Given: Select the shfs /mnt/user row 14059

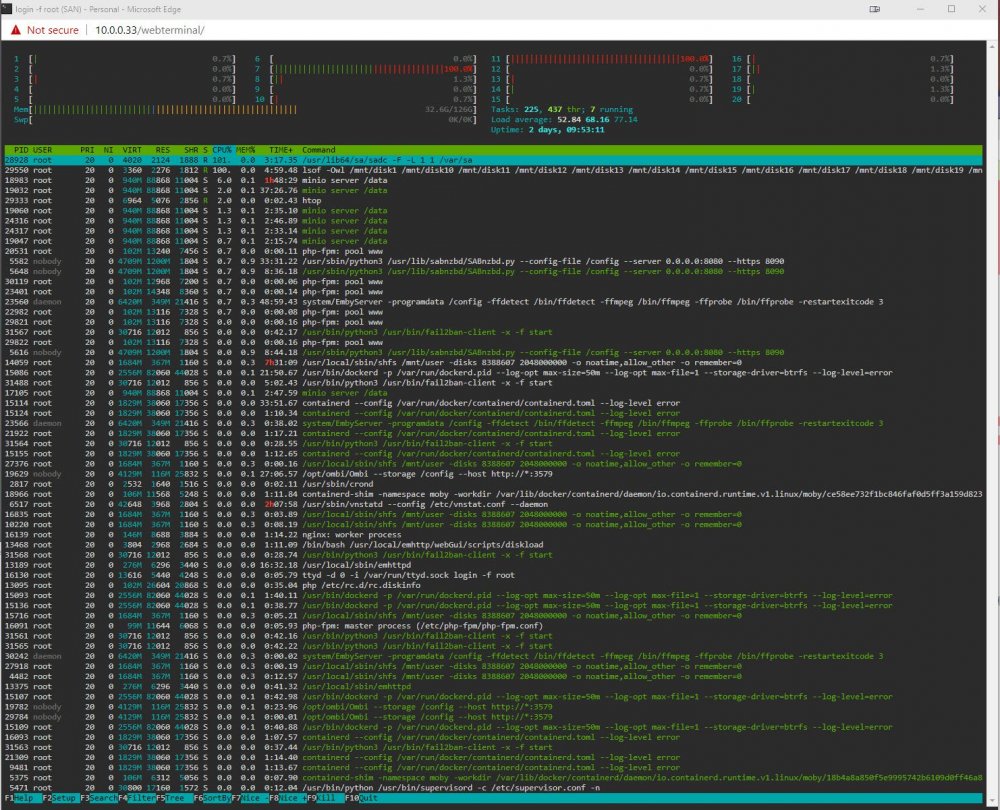Looking at the screenshot, I should tap(493, 362).
